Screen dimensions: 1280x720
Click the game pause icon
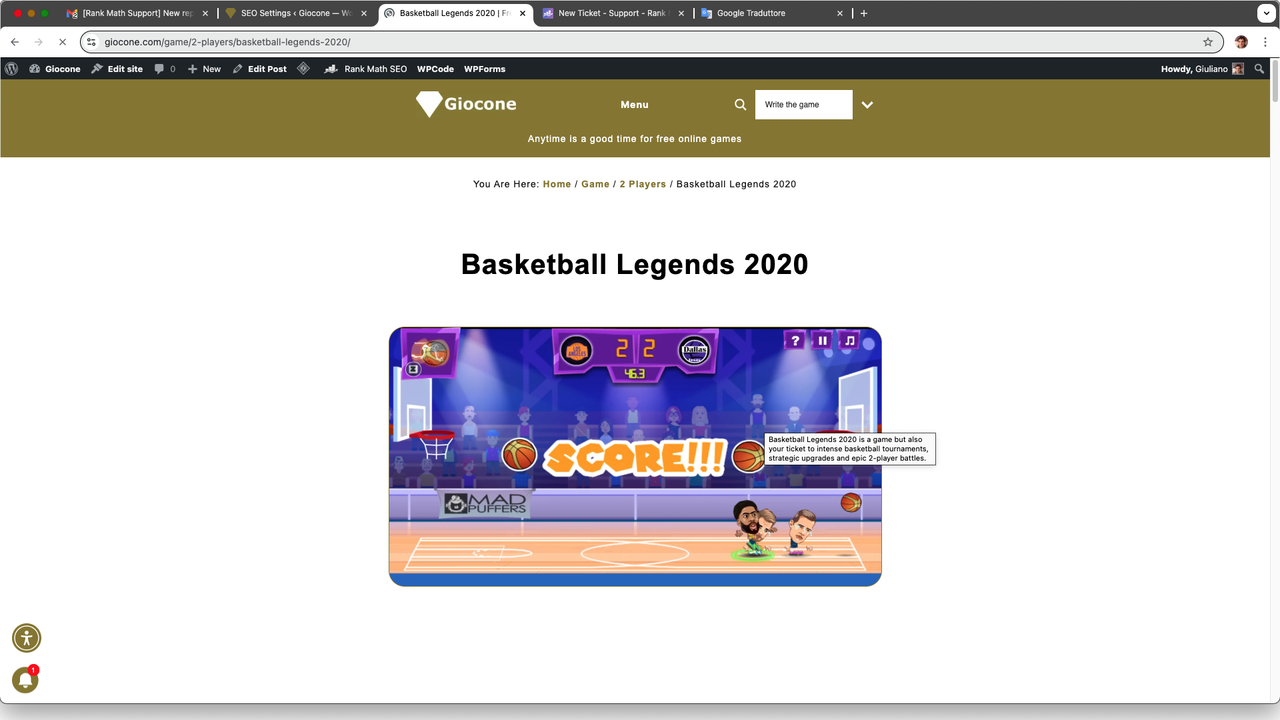tap(823, 341)
